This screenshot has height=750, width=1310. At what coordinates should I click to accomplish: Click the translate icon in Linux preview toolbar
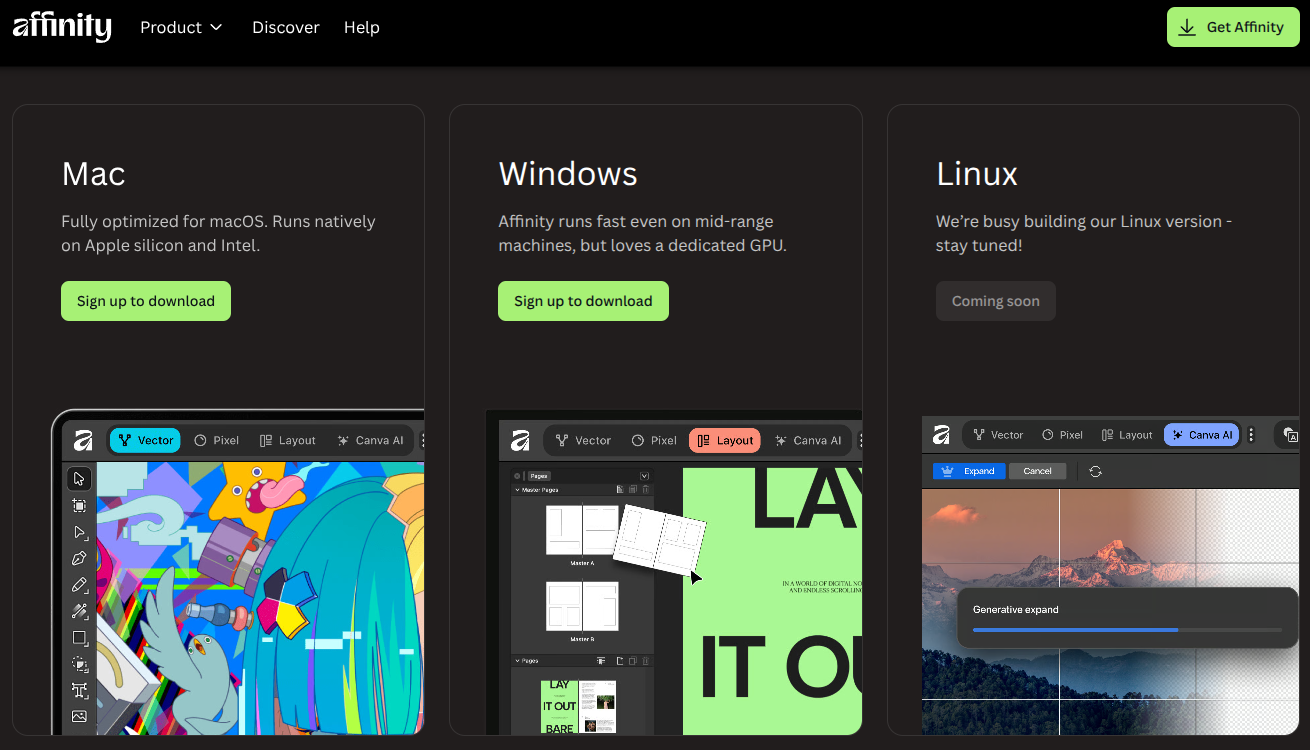pyautogui.click(x=1291, y=435)
